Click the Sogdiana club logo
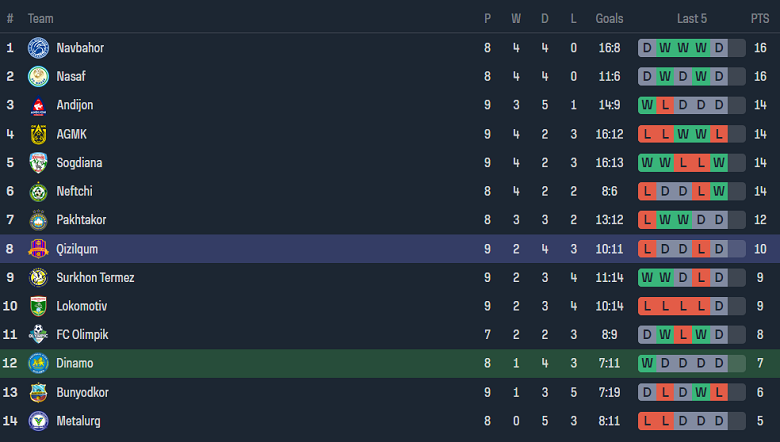Viewport: 780px width, 442px height. 38,163
